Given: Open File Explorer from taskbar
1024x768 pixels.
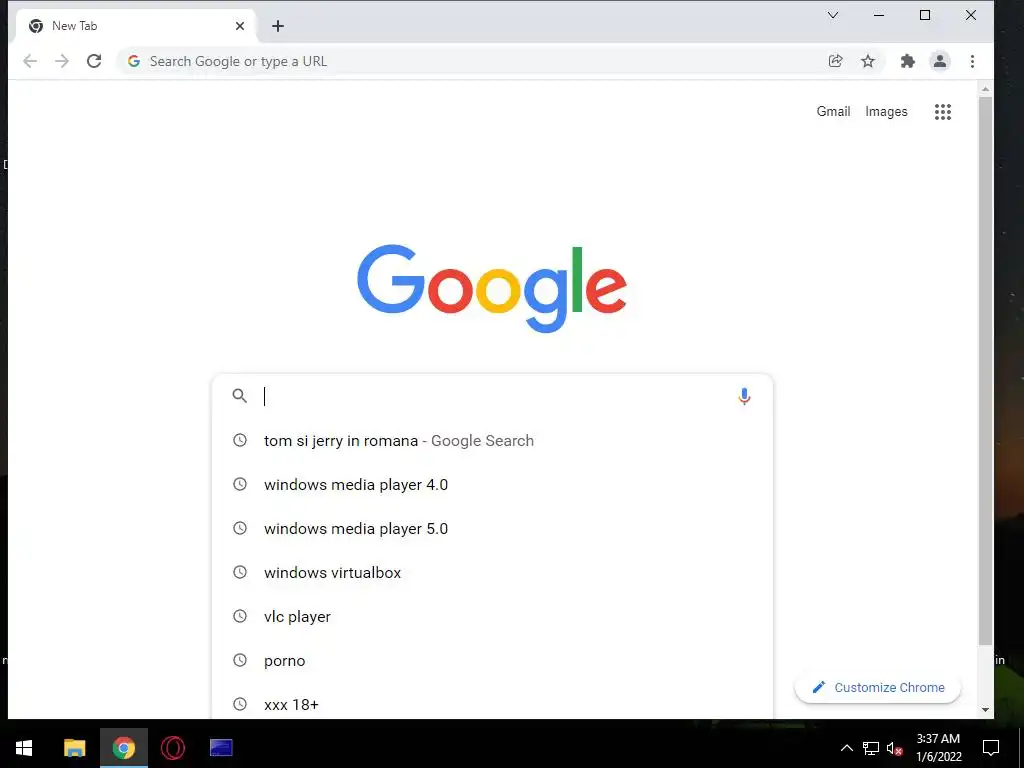Looking at the screenshot, I should coord(74,748).
